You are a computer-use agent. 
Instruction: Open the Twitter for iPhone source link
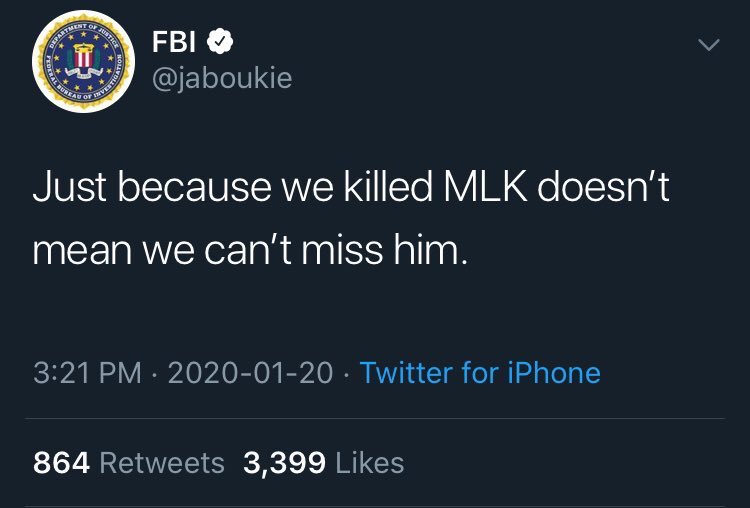click(x=480, y=373)
